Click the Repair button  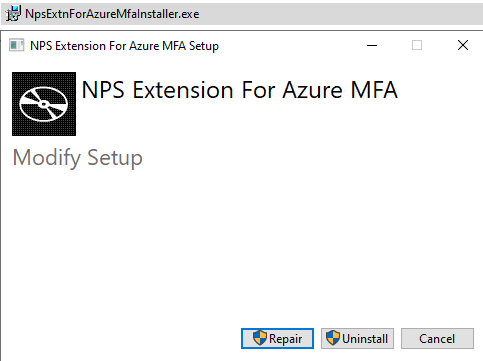pyautogui.click(x=277, y=339)
